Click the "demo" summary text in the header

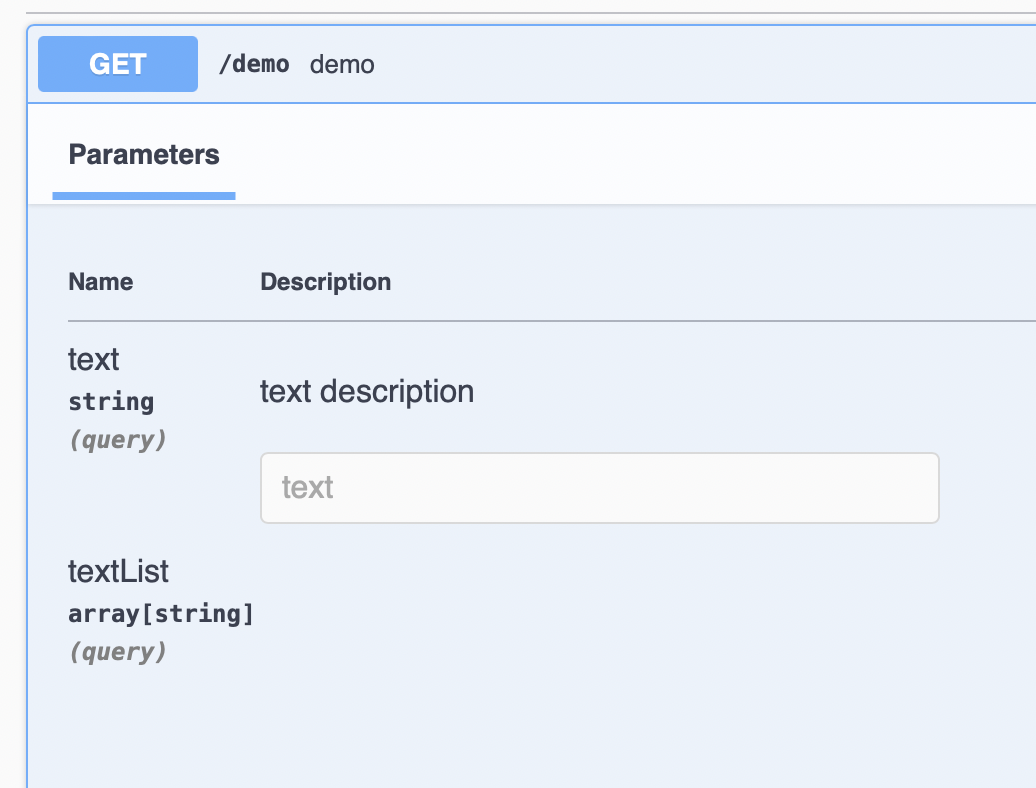pos(342,65)
